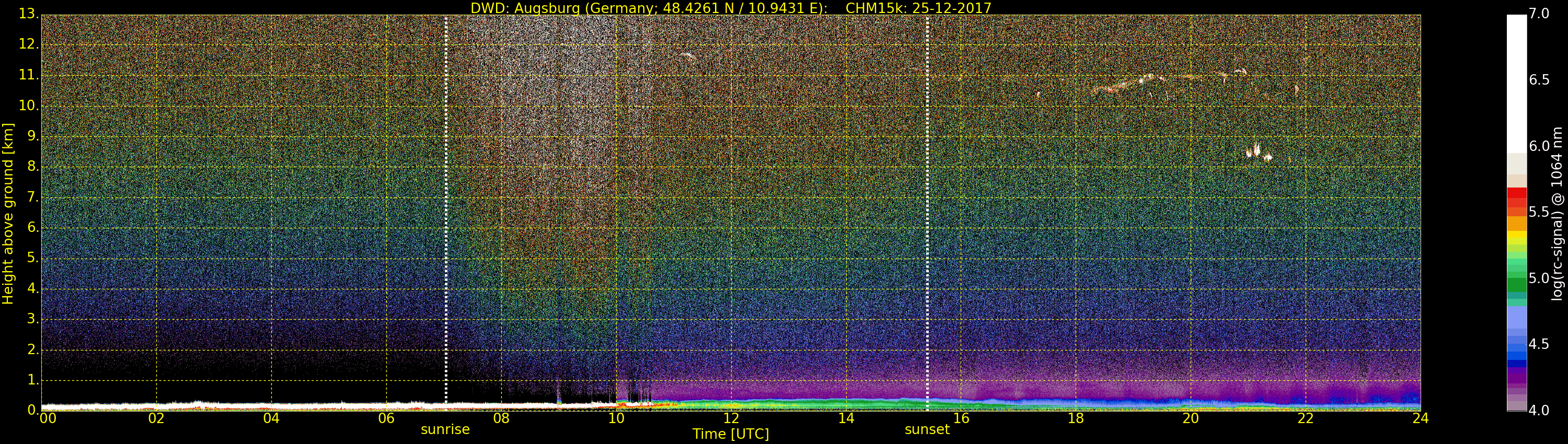Click the white top section of the colorbar
This screenshot has height=444, width=1568.
[1517, 84]
